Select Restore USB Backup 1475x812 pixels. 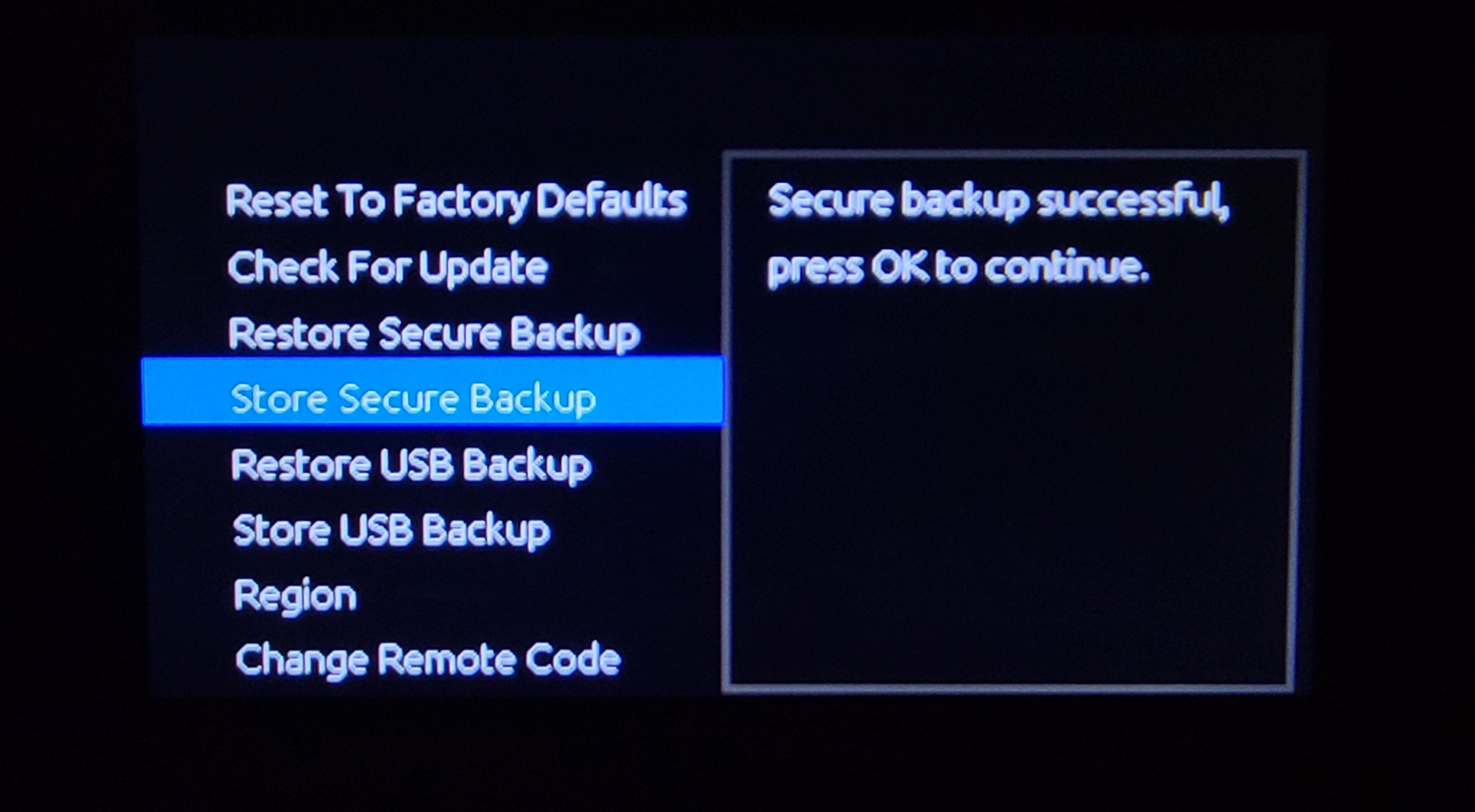pos(411,465)
